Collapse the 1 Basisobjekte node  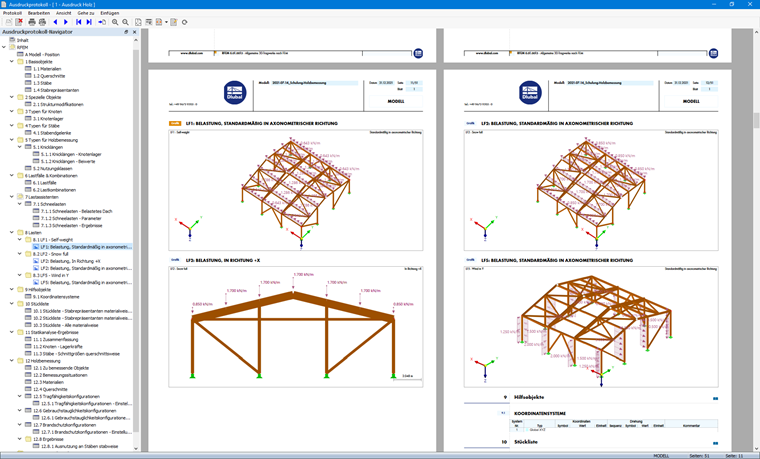[x=12, y=62]
